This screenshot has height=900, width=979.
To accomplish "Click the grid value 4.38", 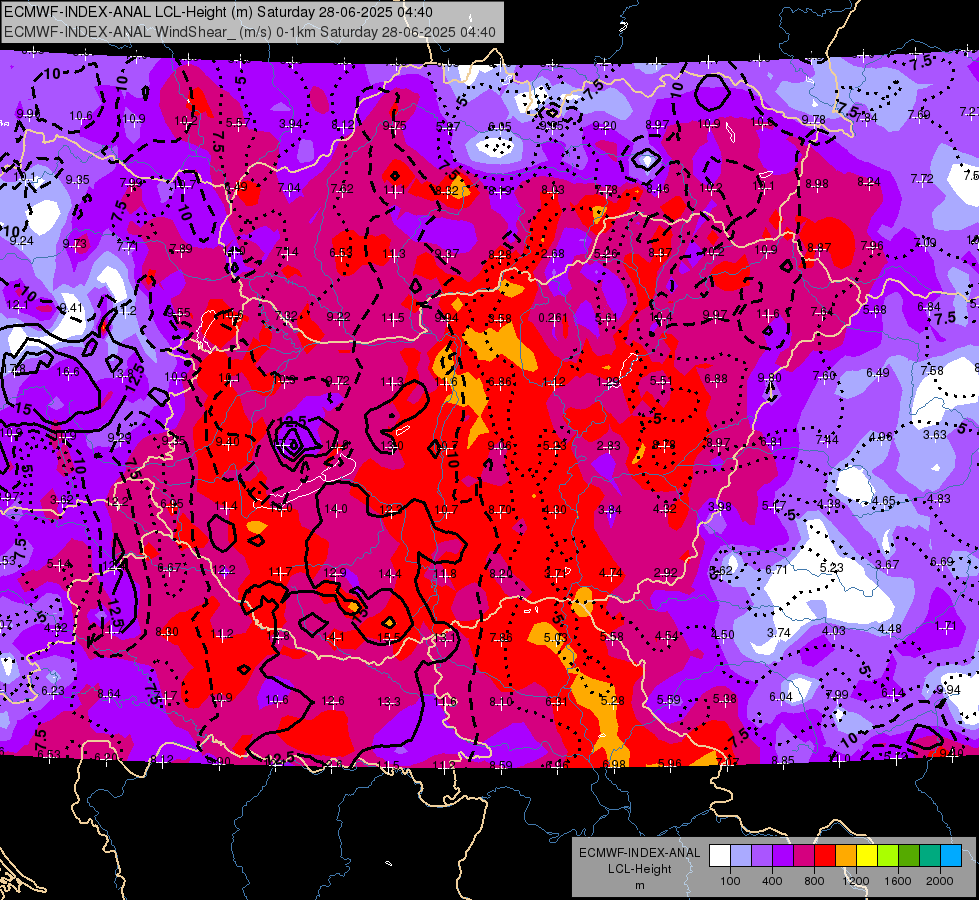I will click(829, 504).
